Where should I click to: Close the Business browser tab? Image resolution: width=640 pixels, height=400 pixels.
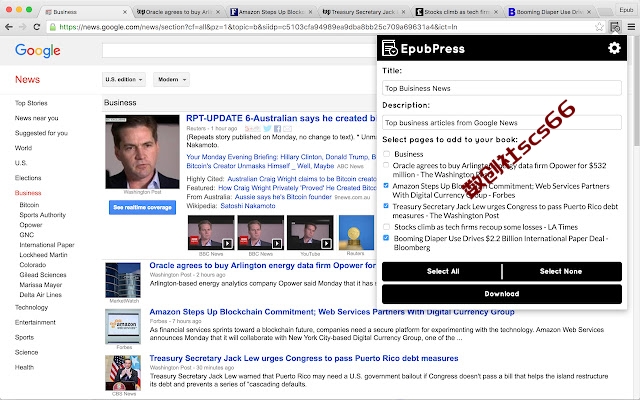(x=124, y=12)
